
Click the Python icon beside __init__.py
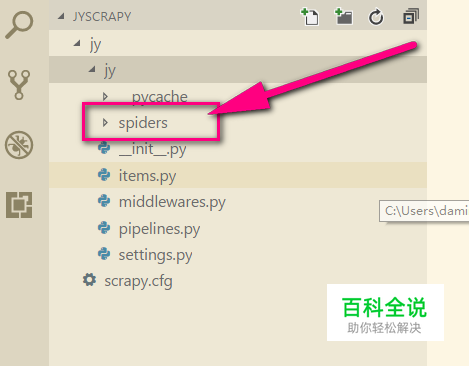coord(104,148)
